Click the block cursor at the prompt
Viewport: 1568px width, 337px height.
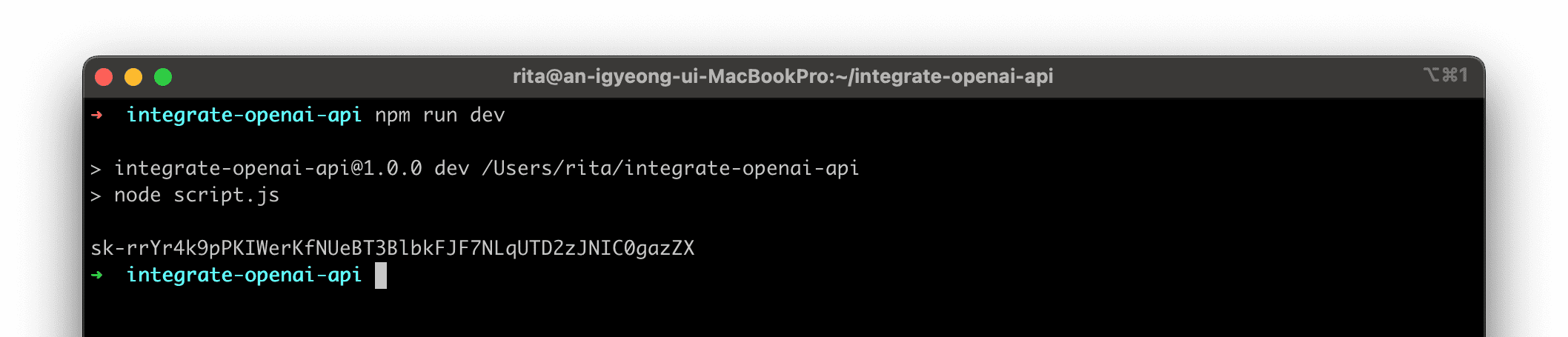pyautogui.click(x=381, y=276)
